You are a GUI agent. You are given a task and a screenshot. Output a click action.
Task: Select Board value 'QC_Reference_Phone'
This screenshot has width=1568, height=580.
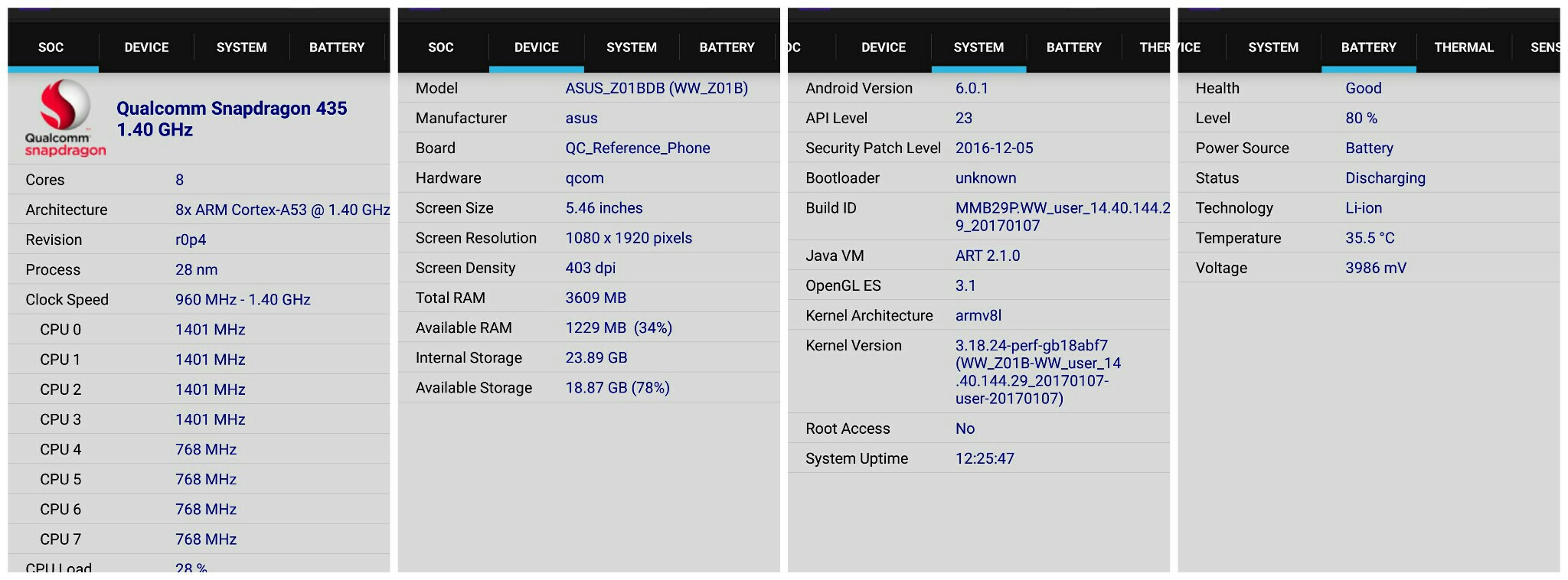click(x=637, y=148)
